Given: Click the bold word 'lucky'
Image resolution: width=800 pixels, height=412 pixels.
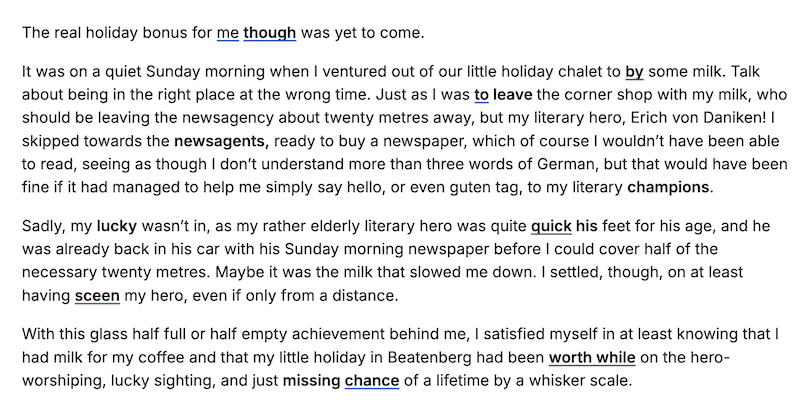Looking at the screenshot, I should (117, 226).
